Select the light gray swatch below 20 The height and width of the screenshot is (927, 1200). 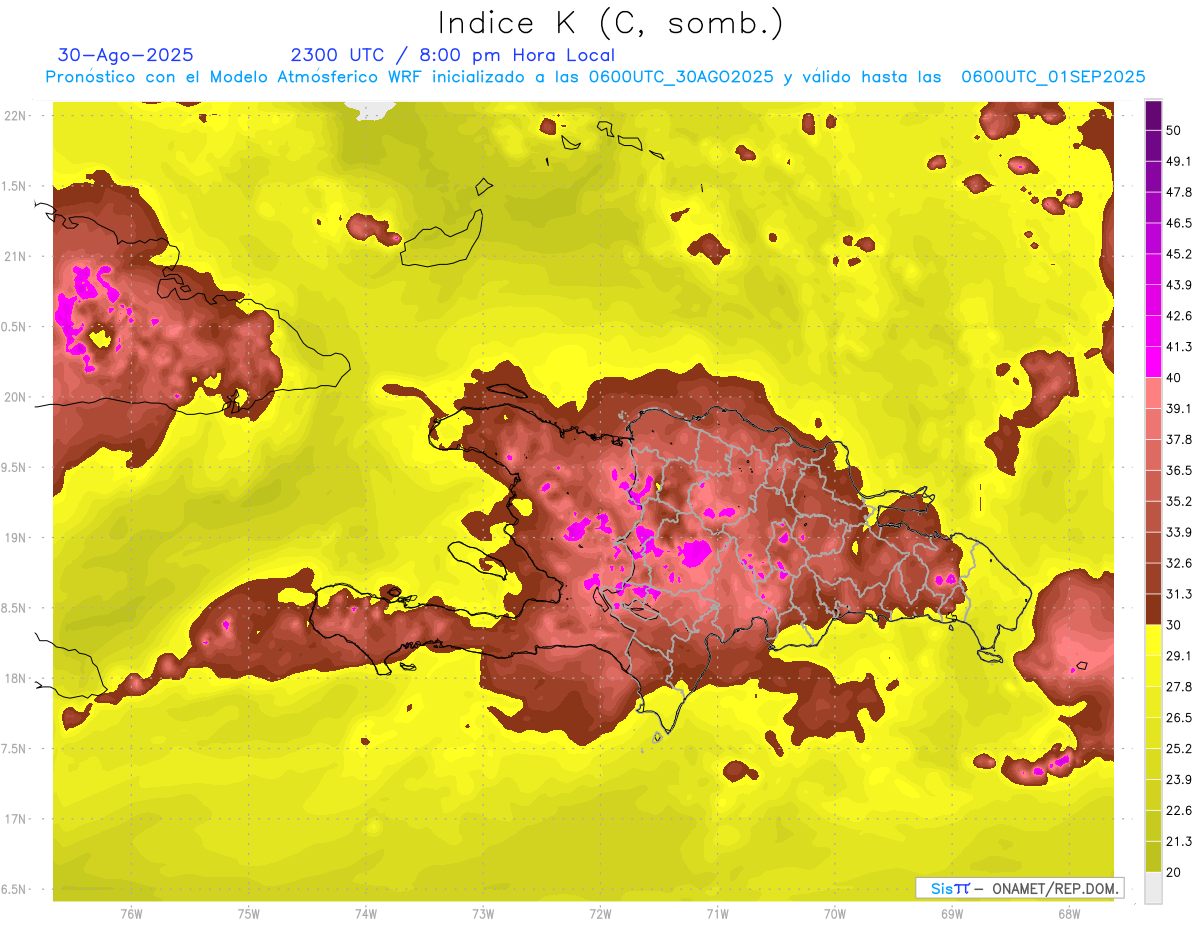tap(1153, 888)
